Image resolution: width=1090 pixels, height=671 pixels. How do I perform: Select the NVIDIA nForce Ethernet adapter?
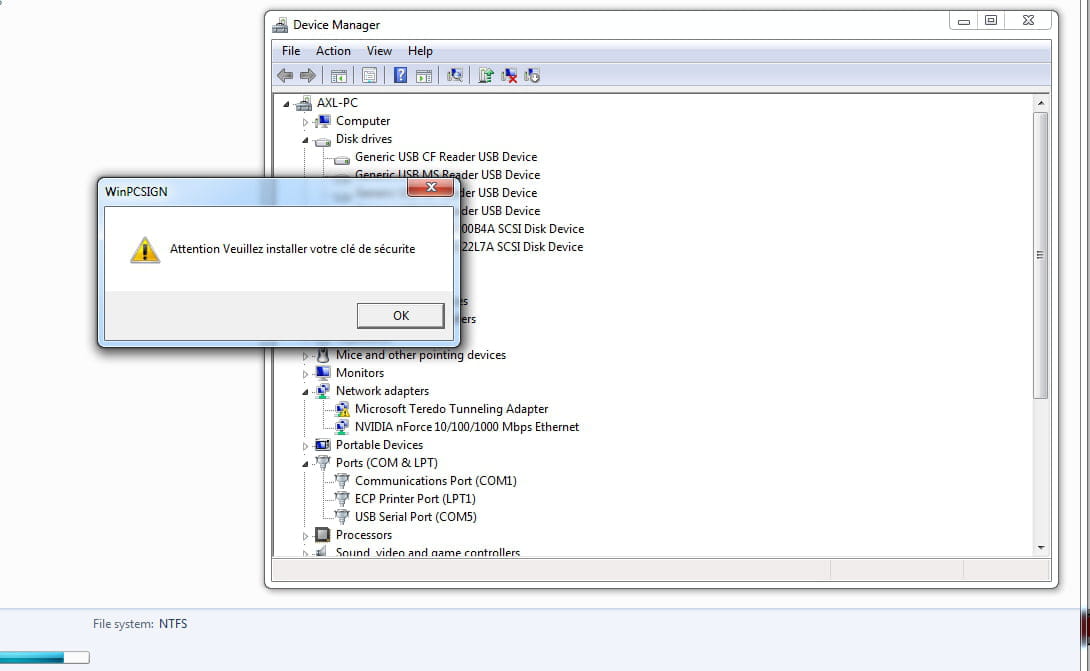tap(467, 426)
